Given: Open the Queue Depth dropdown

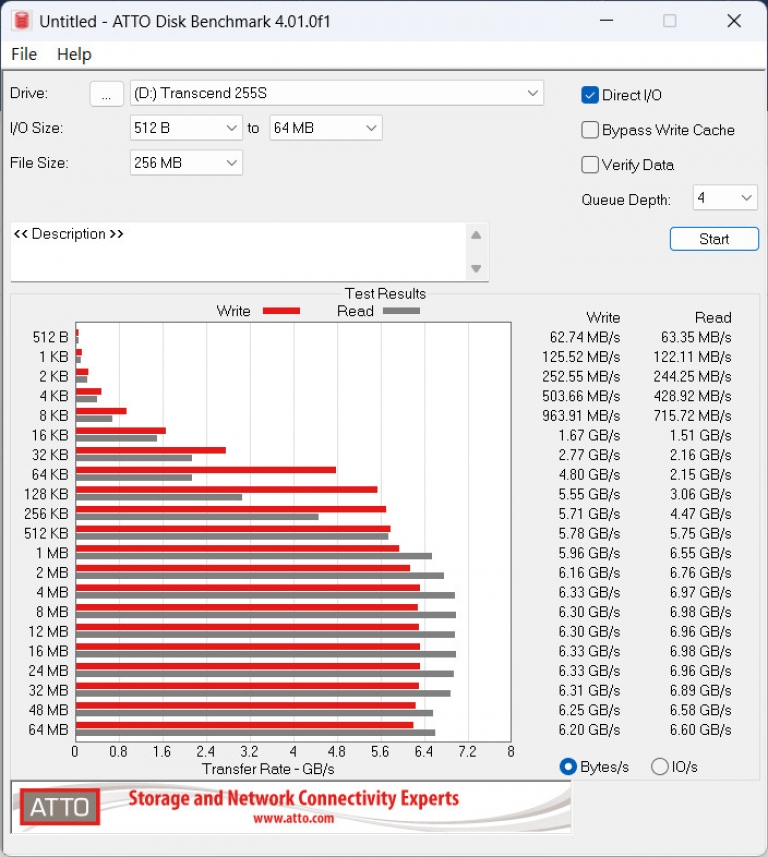Looking at the screenshot, I should [x=725, y=197].
